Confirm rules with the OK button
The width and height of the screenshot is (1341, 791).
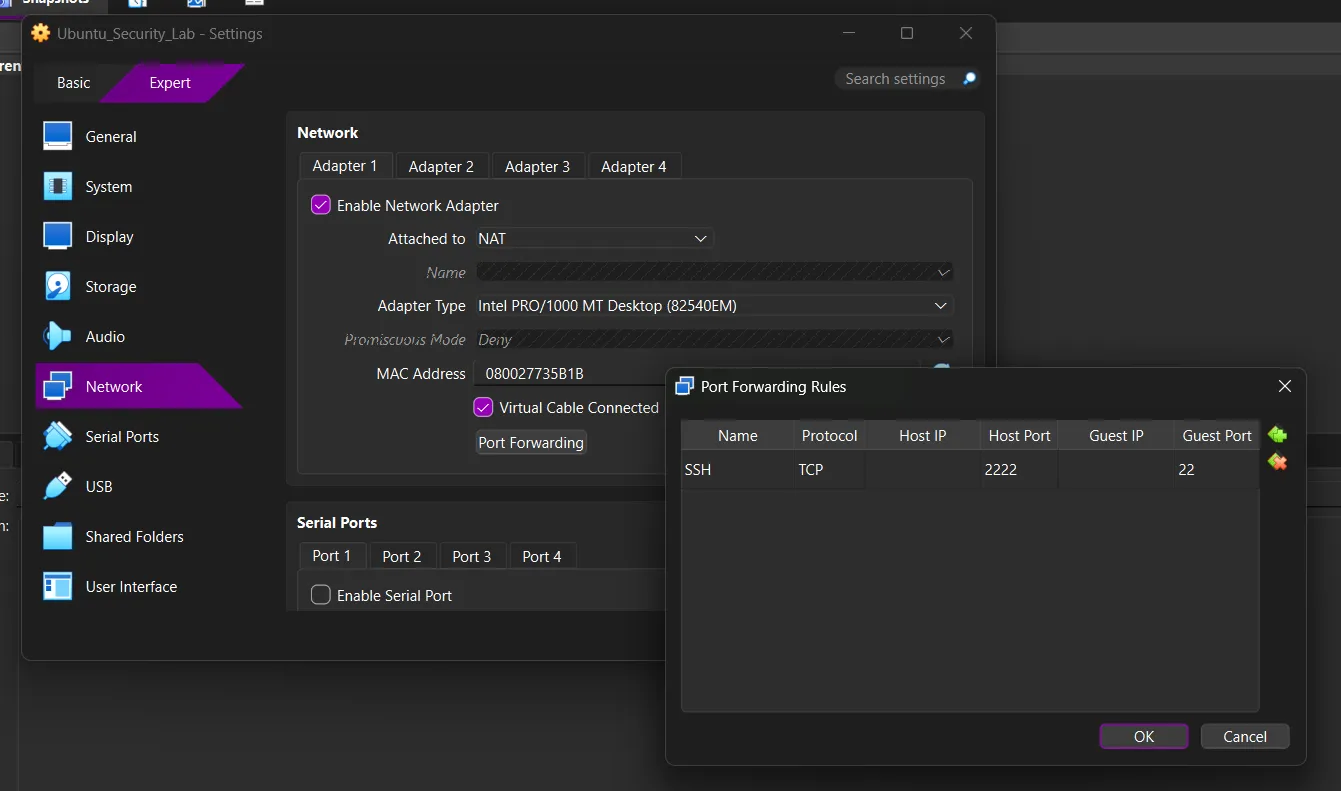1143,736
